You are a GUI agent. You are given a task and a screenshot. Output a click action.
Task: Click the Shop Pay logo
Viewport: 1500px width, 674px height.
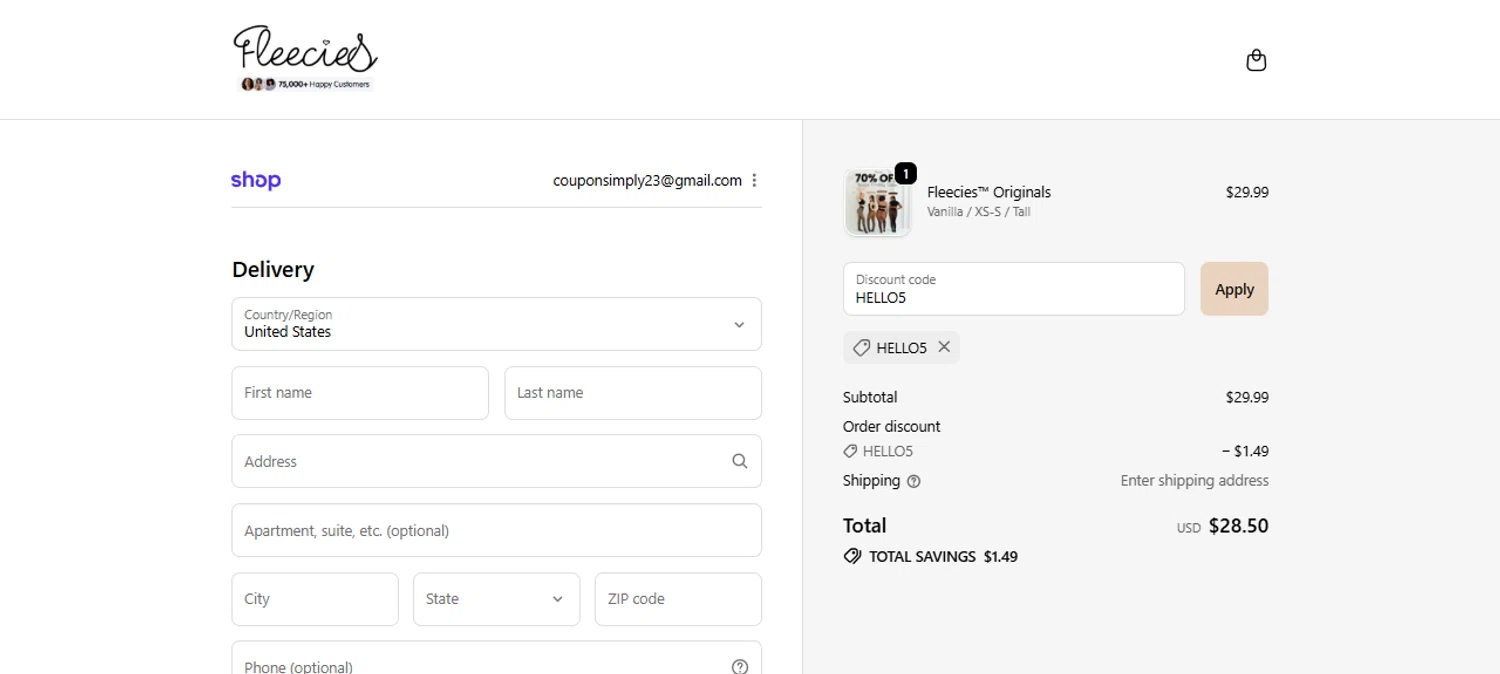pyautogui.click(x=256, y=180)
